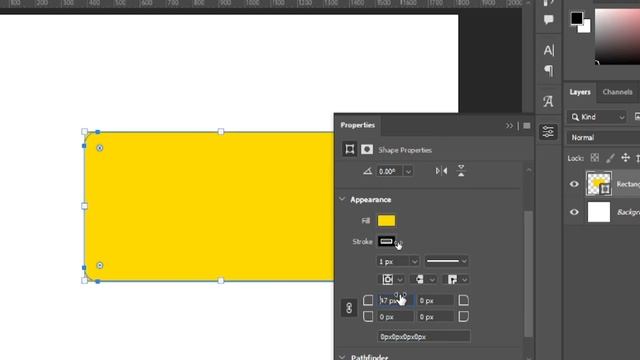The width and height of the screenshot is (640, 360).
Task: Click the bottom-left corner radius widget on shape
Action: [100, 265]
